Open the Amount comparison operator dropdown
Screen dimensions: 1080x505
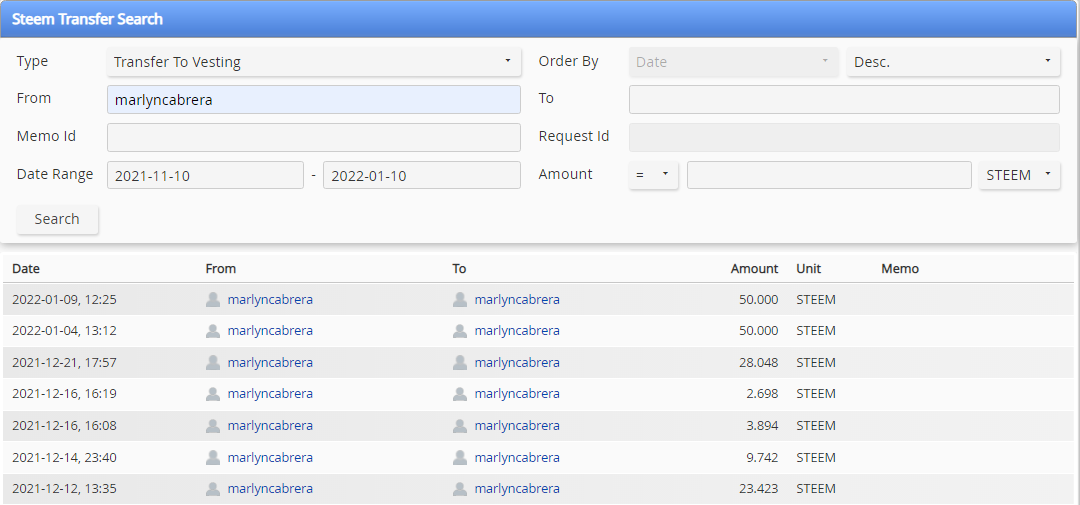[654, 175]
